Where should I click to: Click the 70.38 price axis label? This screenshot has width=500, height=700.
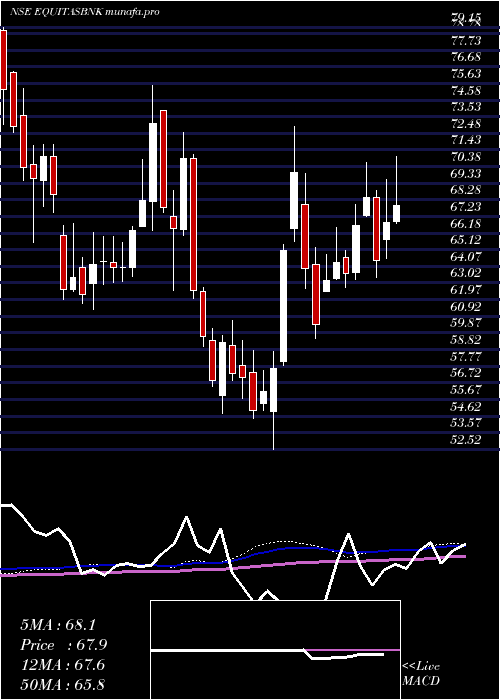click(466, 157)
